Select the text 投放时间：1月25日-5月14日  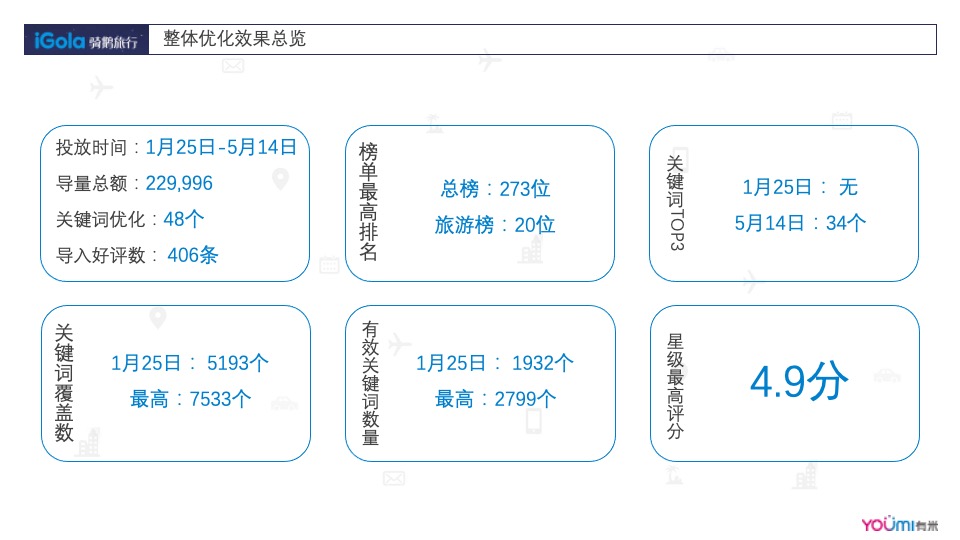pyautogui.click(x=176, y=147)
